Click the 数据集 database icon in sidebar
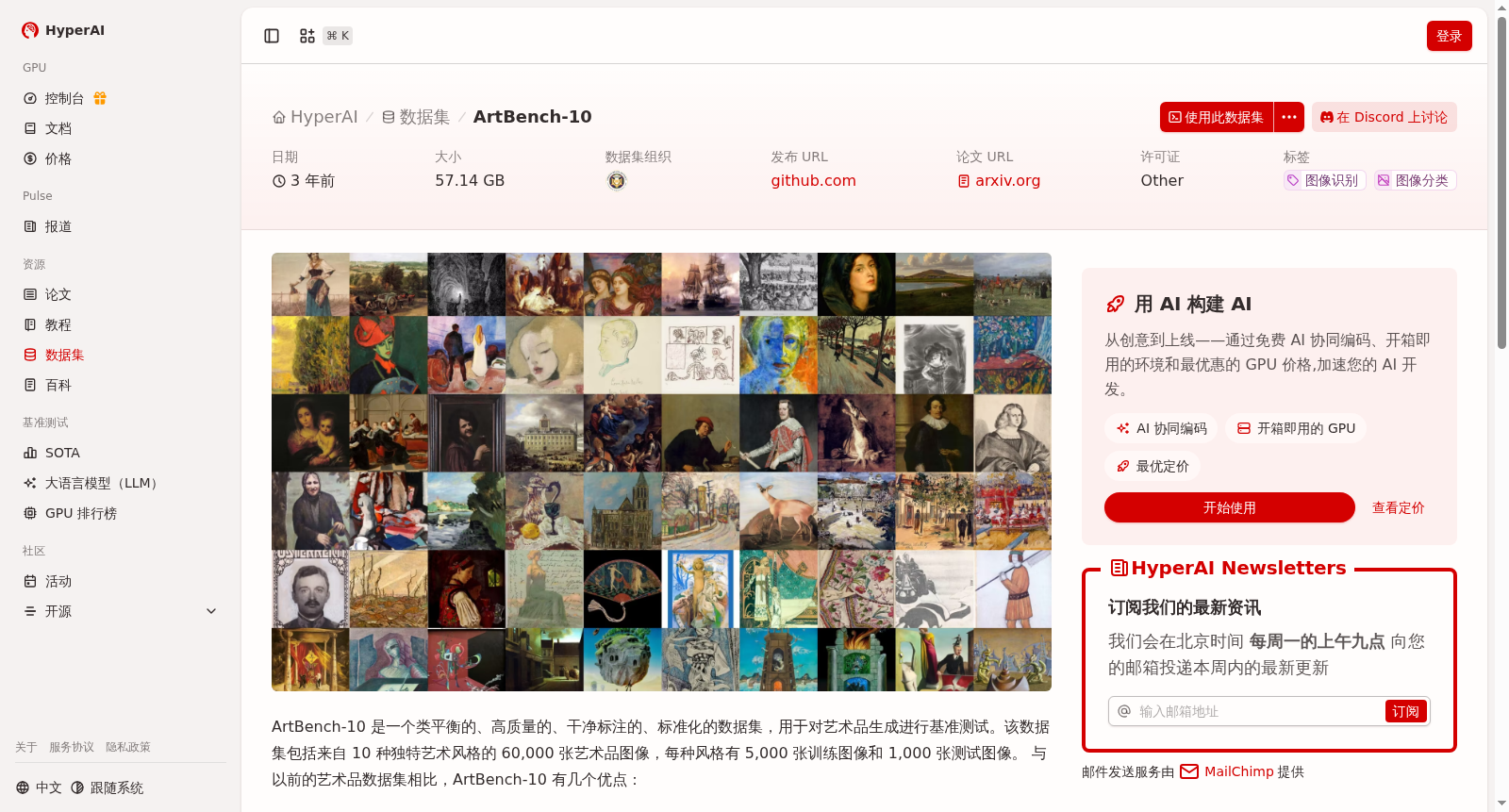 point(30,355)
